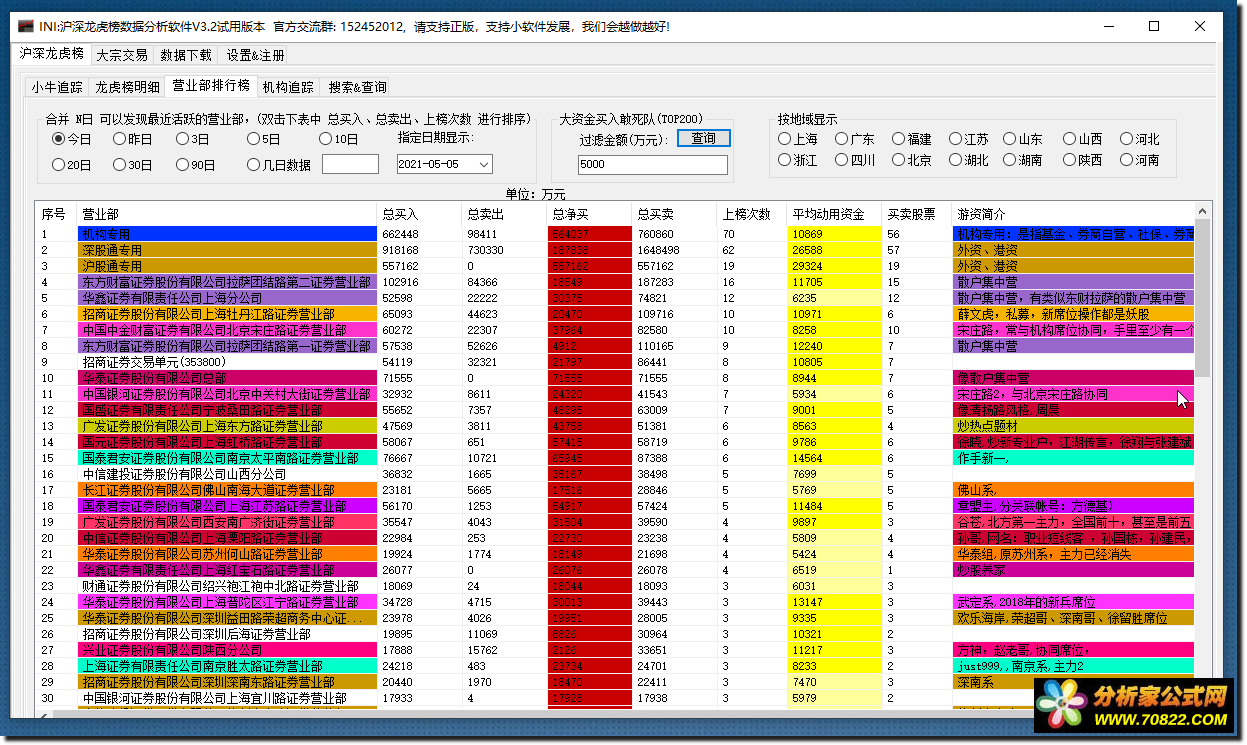Click the scroll-up arrow of the table
Viewport: 1247px width, 745px height.
point(1203,211)
